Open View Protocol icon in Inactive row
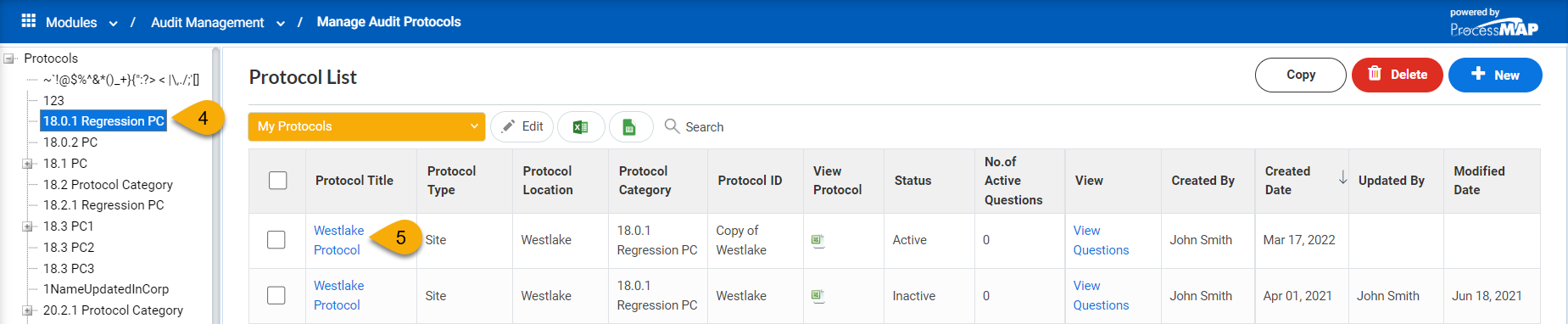Screen dimensions: 1568x324 click(x=817, y=296)
